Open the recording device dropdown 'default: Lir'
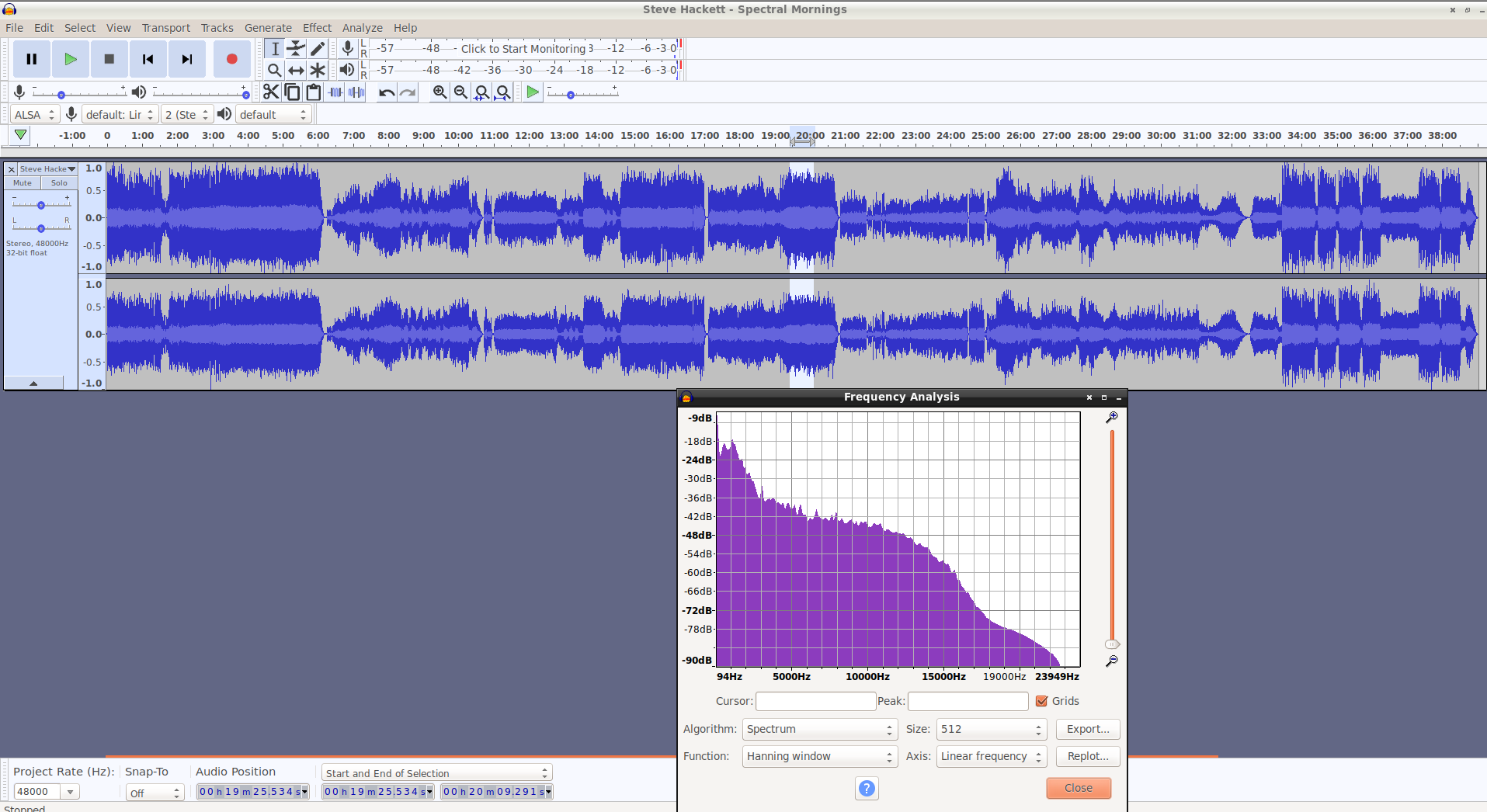This screenshot has width=1487, height=812. 120,115
